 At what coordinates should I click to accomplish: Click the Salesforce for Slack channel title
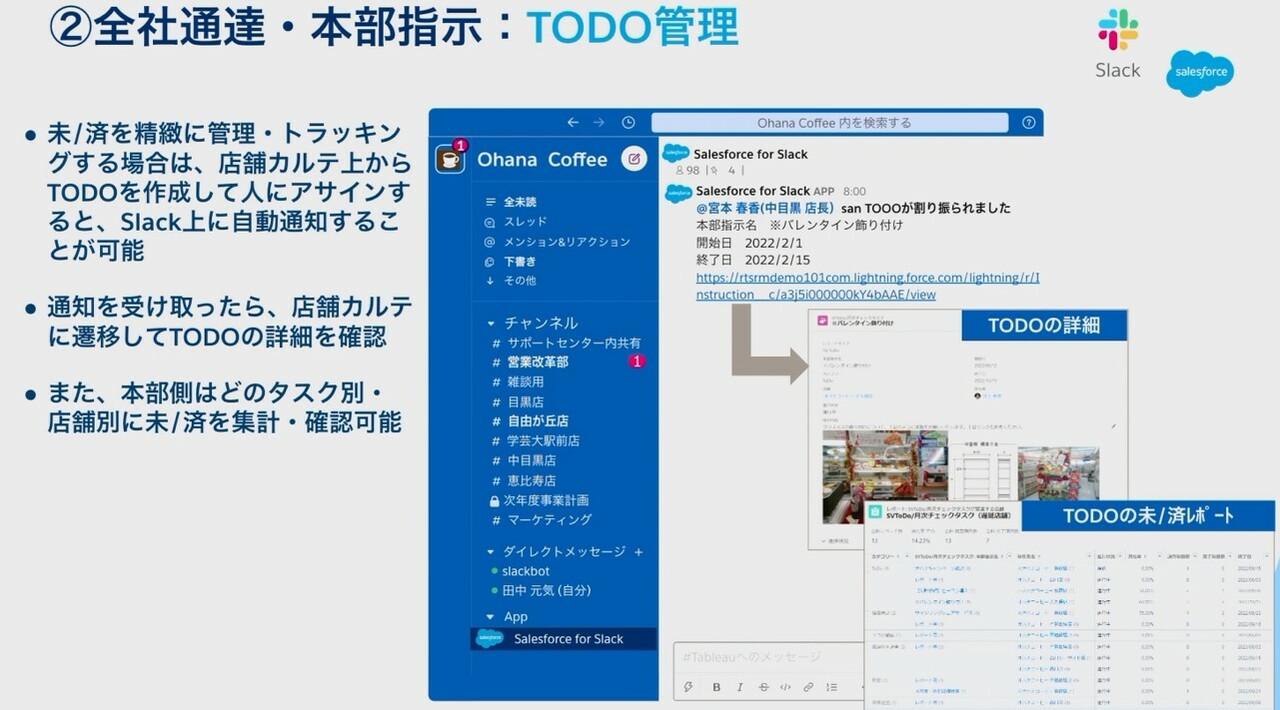pyautogui.click(x=750, y=154)
